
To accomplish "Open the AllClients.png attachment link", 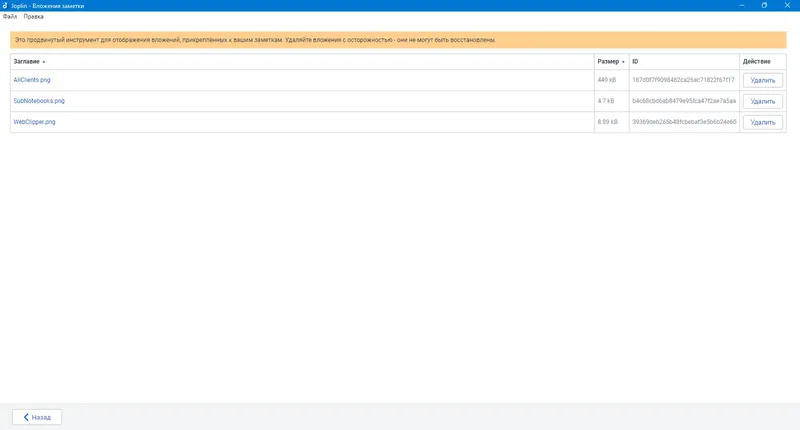I will coord(32,80).
